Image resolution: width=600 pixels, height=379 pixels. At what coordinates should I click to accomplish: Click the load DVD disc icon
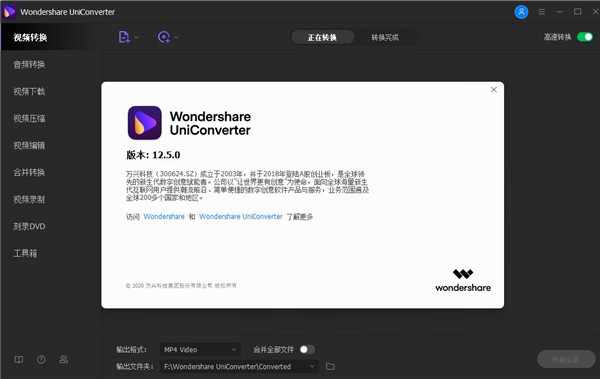pos(164,37)
